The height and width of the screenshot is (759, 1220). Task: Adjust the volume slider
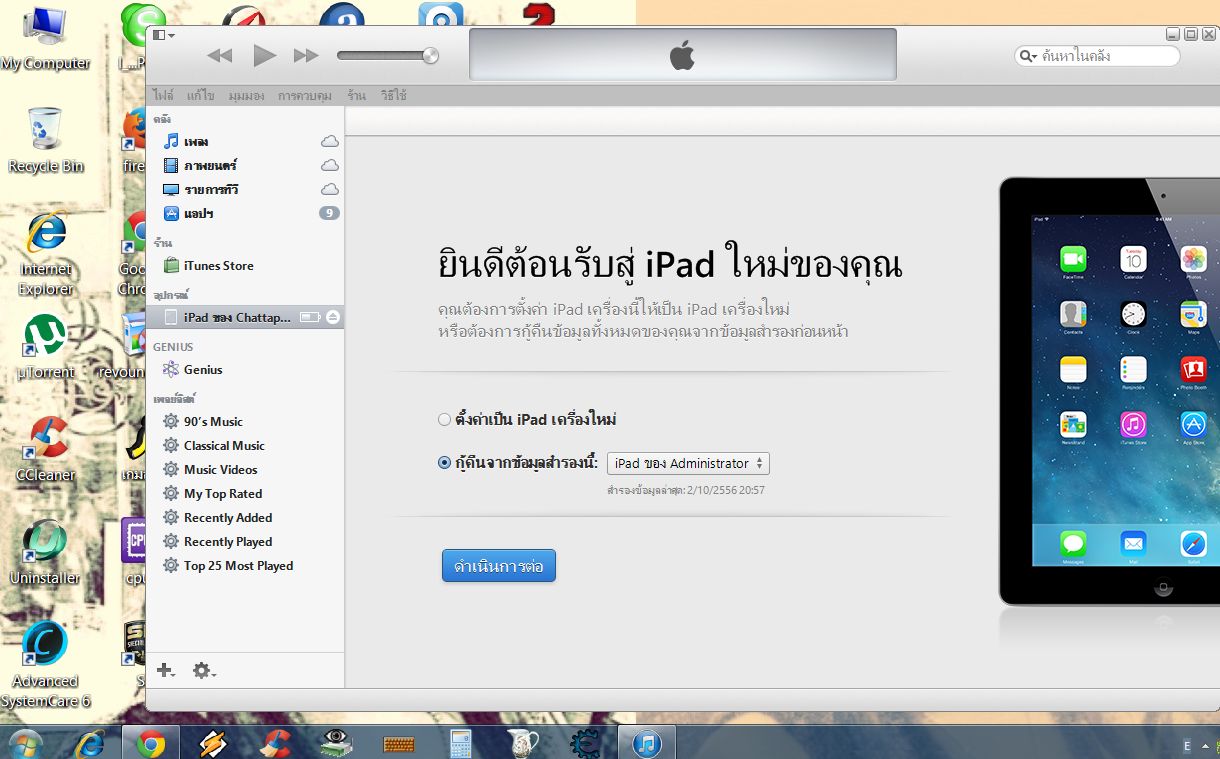[388, 55]
